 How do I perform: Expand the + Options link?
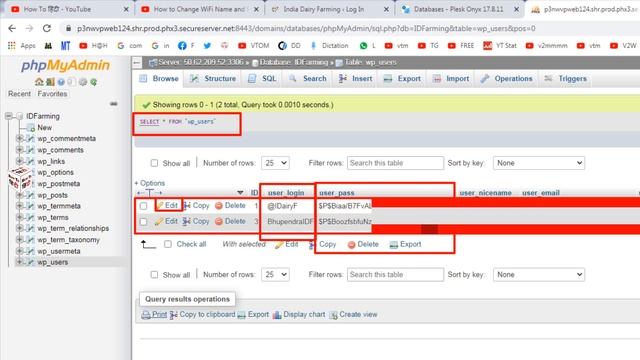pos(150,183)
